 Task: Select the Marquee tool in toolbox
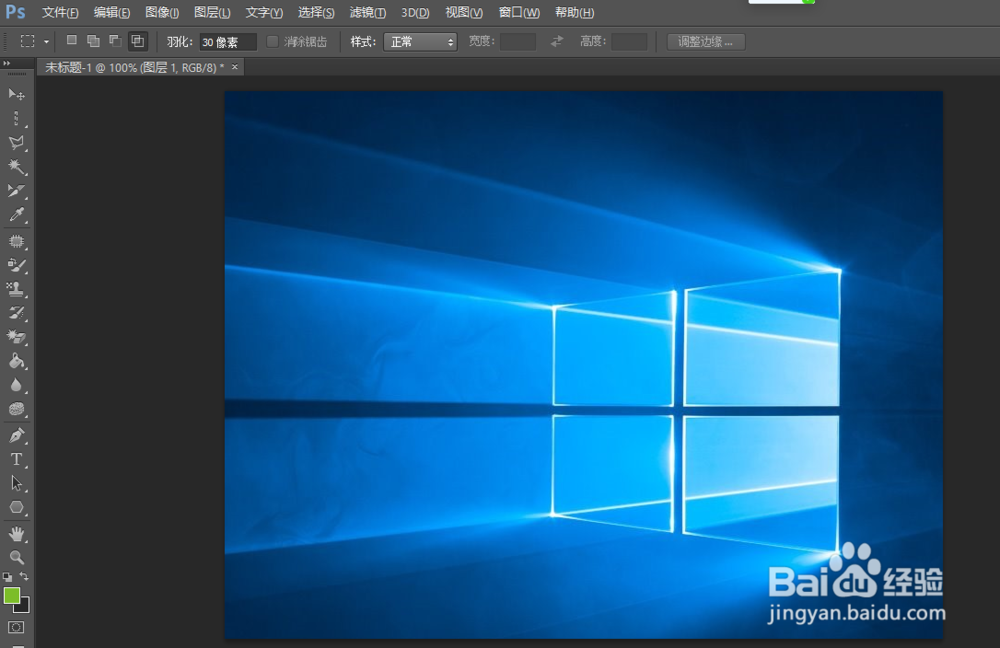(x=17, y=118)
